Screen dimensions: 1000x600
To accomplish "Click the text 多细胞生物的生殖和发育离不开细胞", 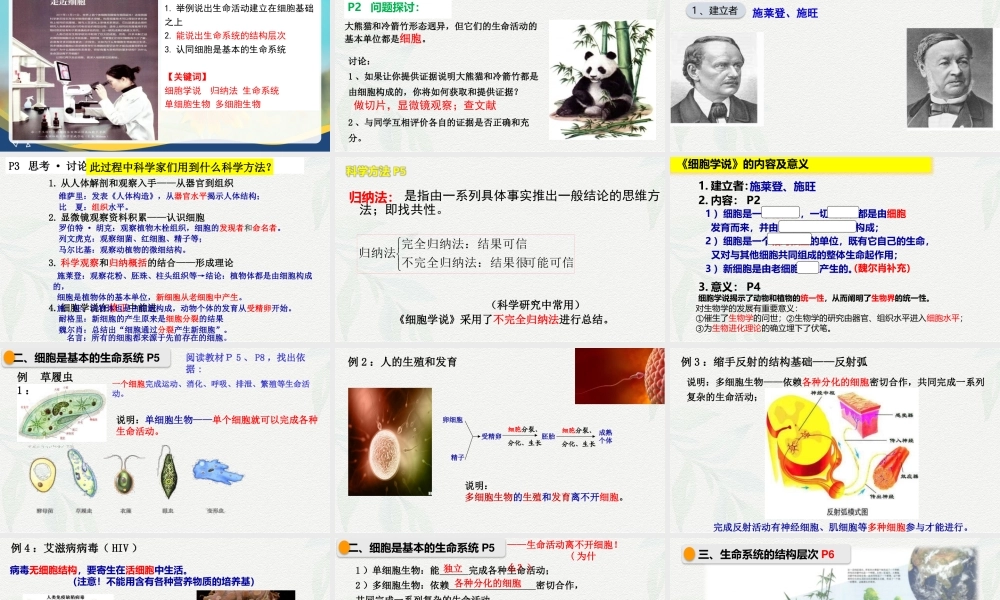I will pos(544,497).
